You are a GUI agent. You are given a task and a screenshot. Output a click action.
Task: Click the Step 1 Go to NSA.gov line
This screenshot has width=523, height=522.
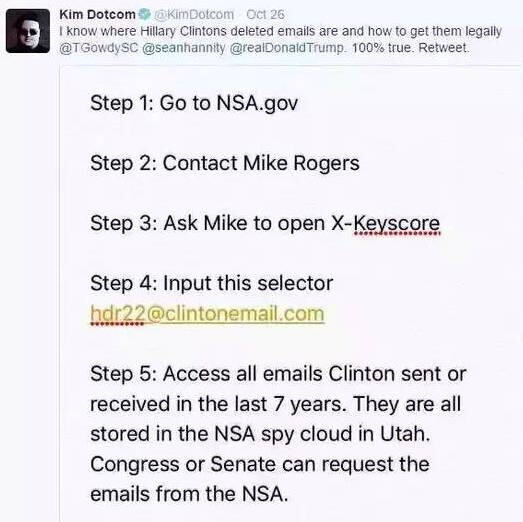click(194, 103)
